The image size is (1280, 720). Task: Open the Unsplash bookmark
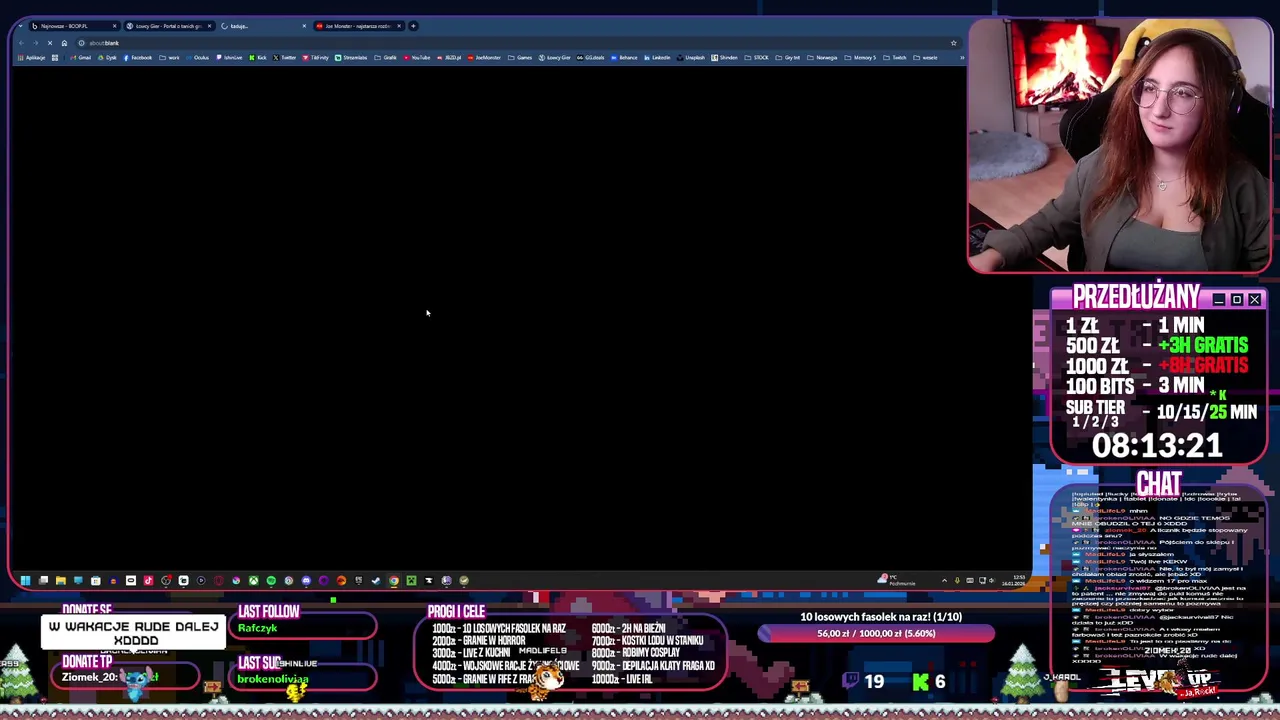pos(691,57)
